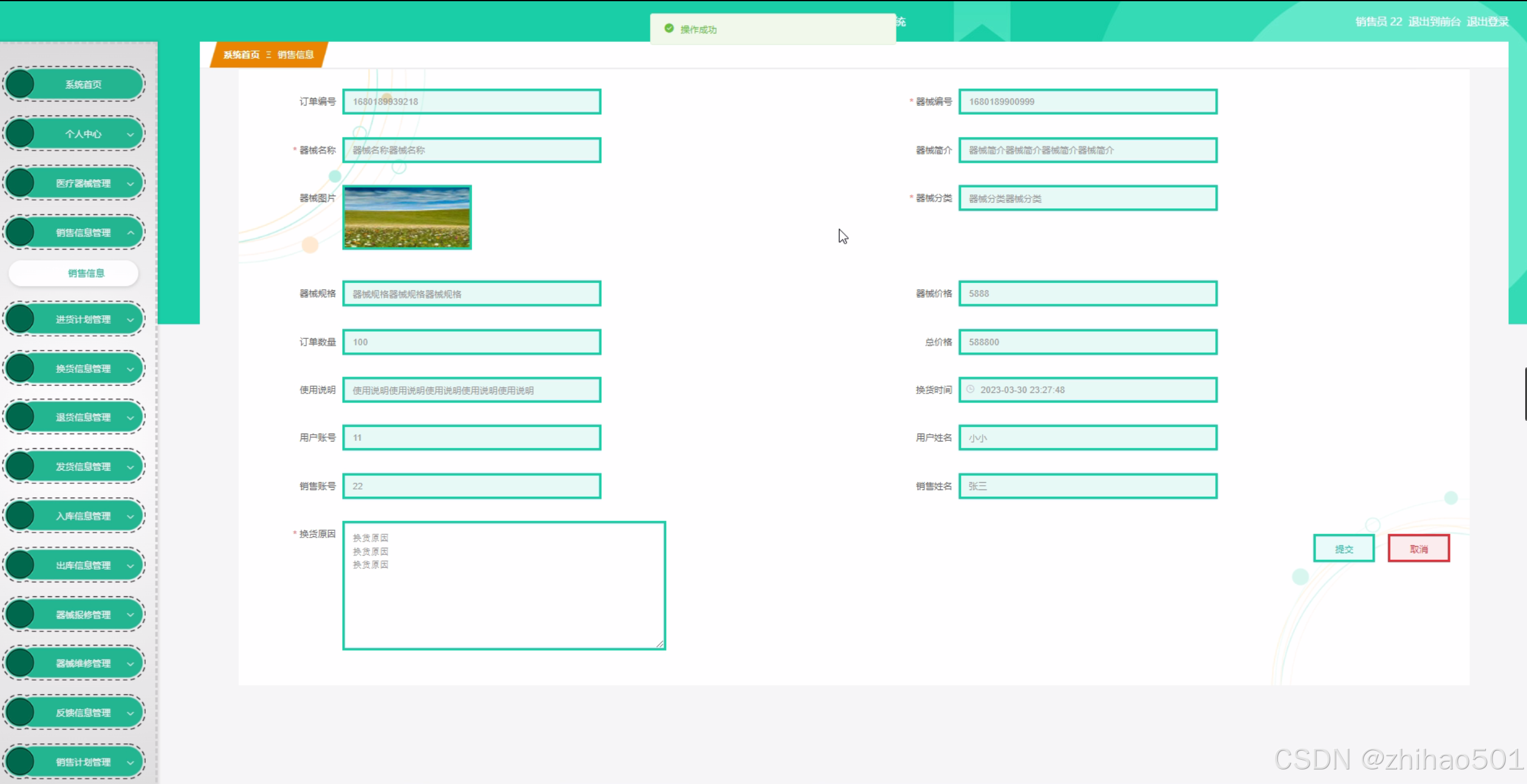1527x784 pixels.
Task: Expand the 出库信息管理 chevron
Action: click(x=130, y=565)
